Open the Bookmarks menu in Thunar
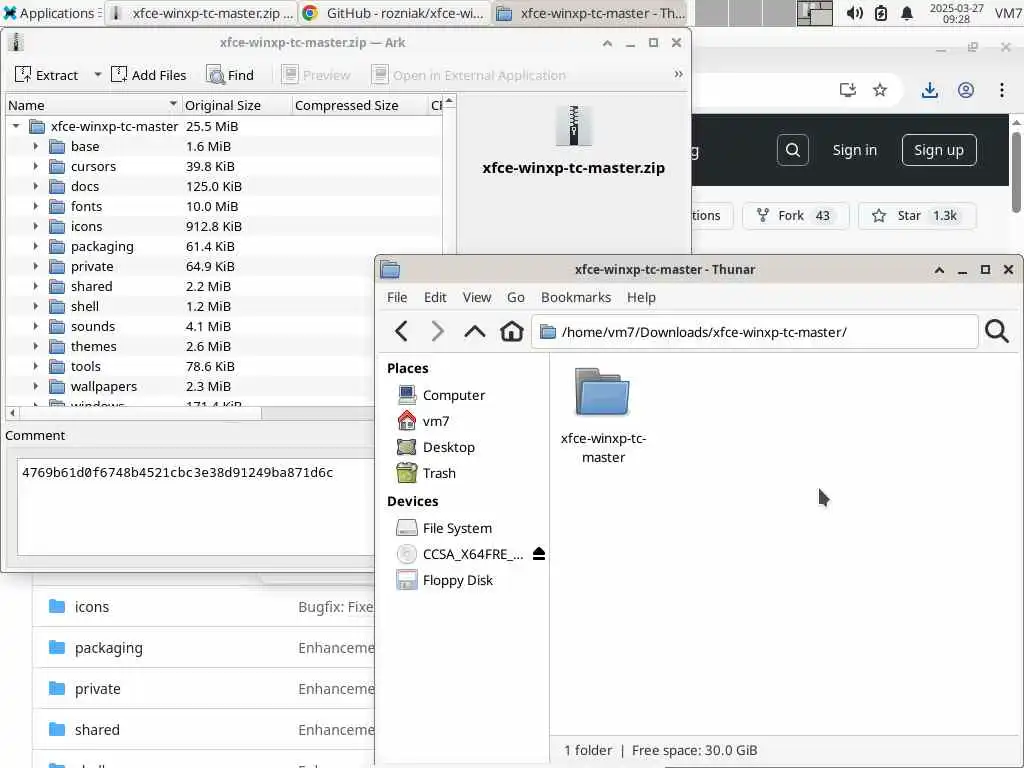The height and width of the screenshot is (768, 1024). (576, 297)
